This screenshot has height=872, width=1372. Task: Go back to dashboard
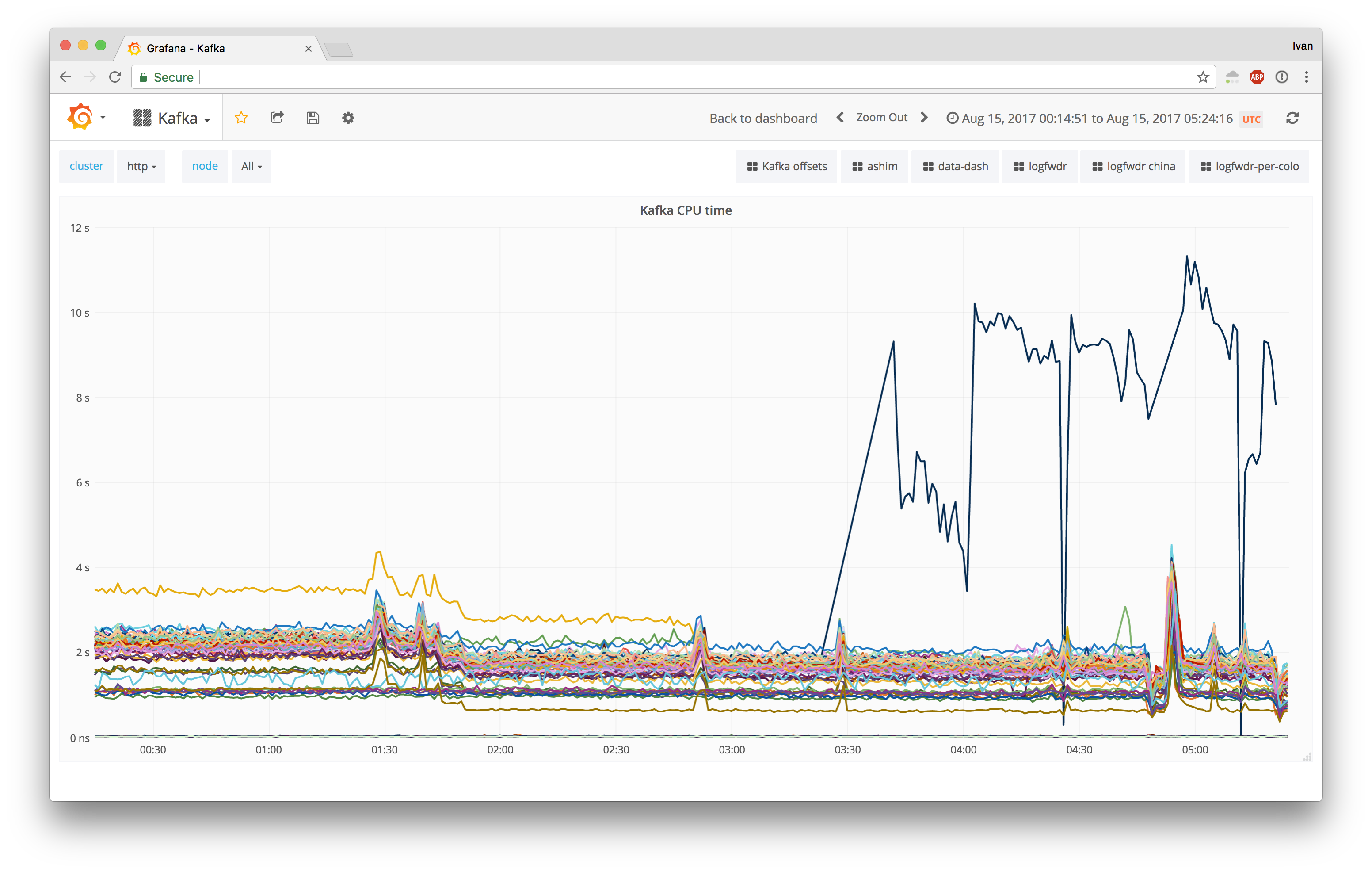point(763,119)
